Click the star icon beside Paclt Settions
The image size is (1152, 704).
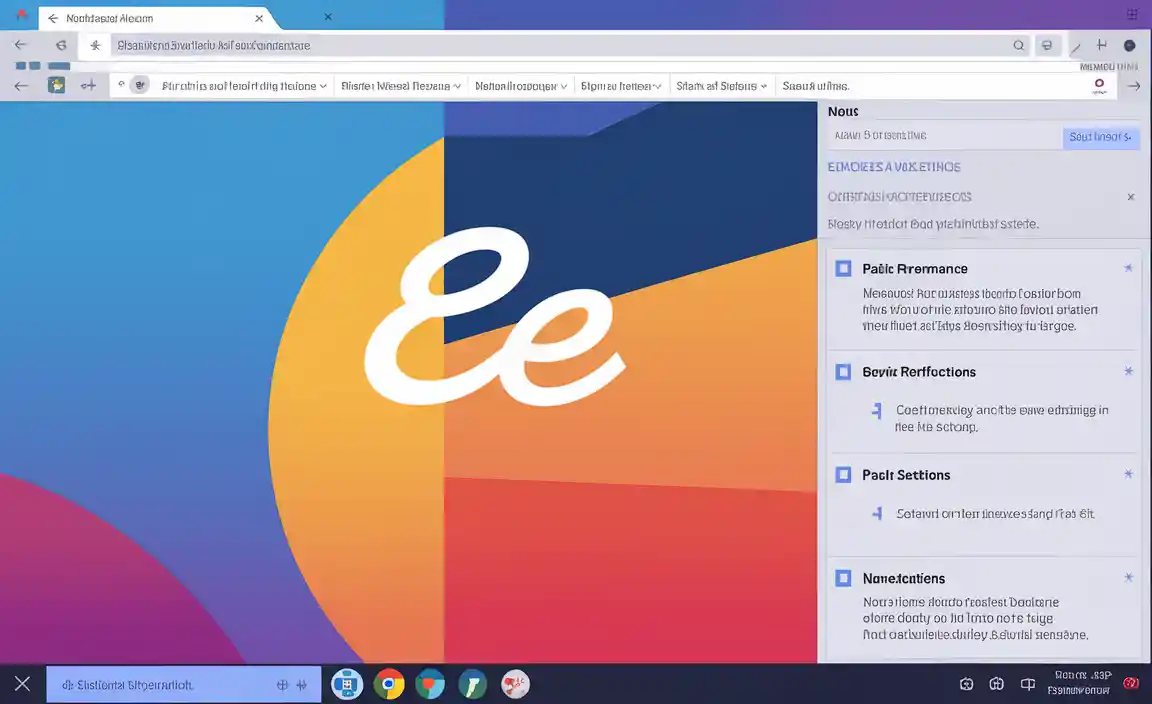1128,475
